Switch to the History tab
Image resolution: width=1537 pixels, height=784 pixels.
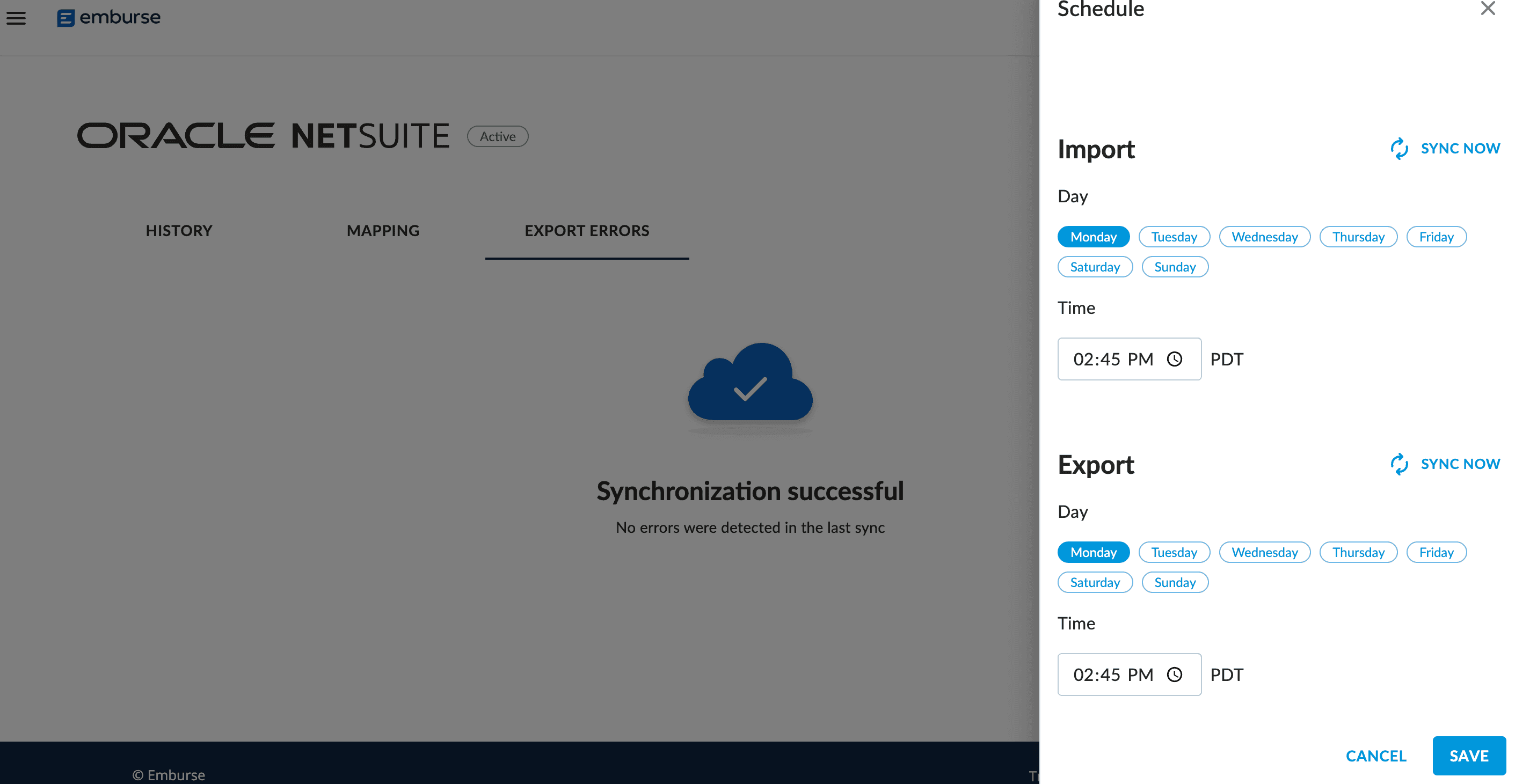179,231
